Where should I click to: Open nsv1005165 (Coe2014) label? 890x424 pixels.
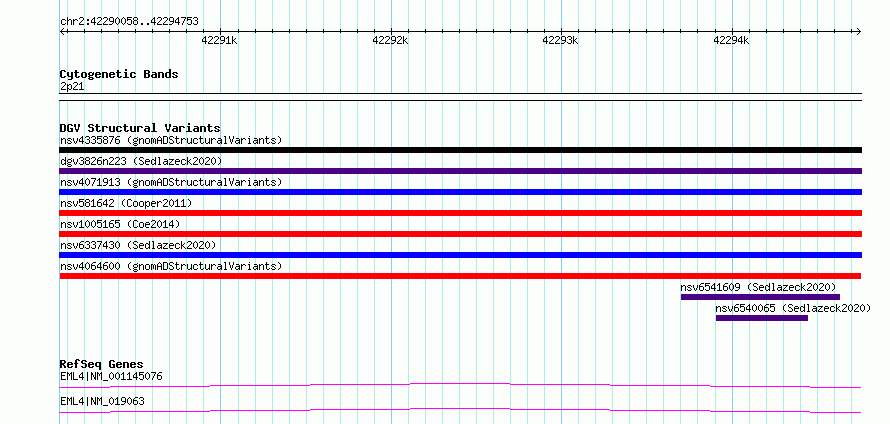pyautogui.click(x=120, y=224)
